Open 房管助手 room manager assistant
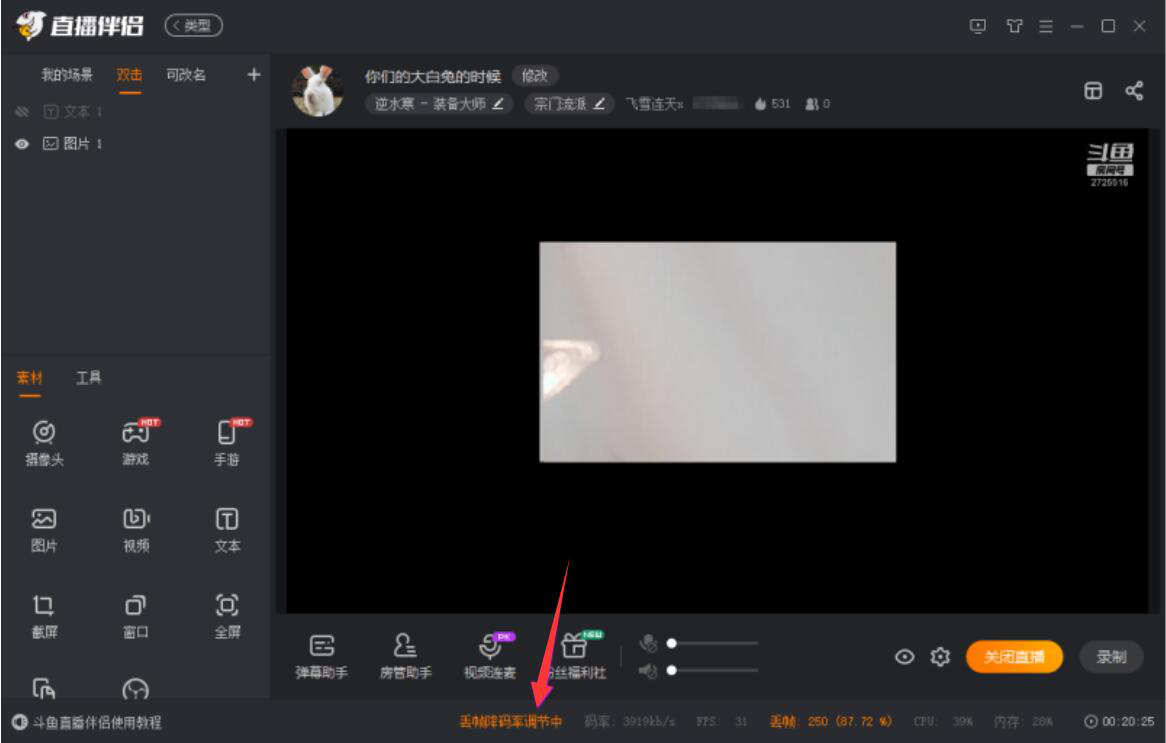 tap(405, 656)
